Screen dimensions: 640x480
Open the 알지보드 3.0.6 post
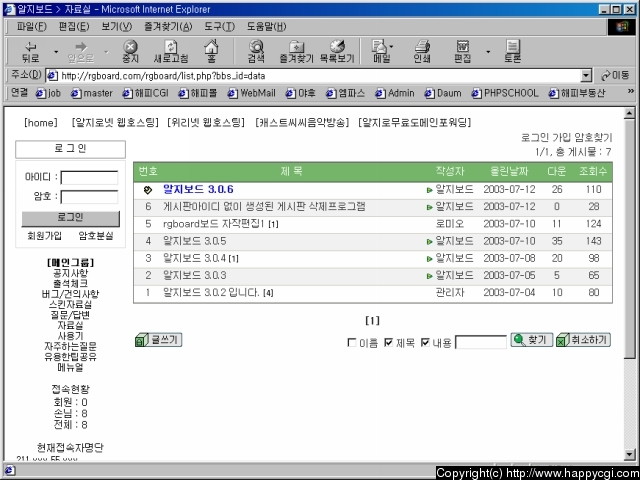(198, 189)
